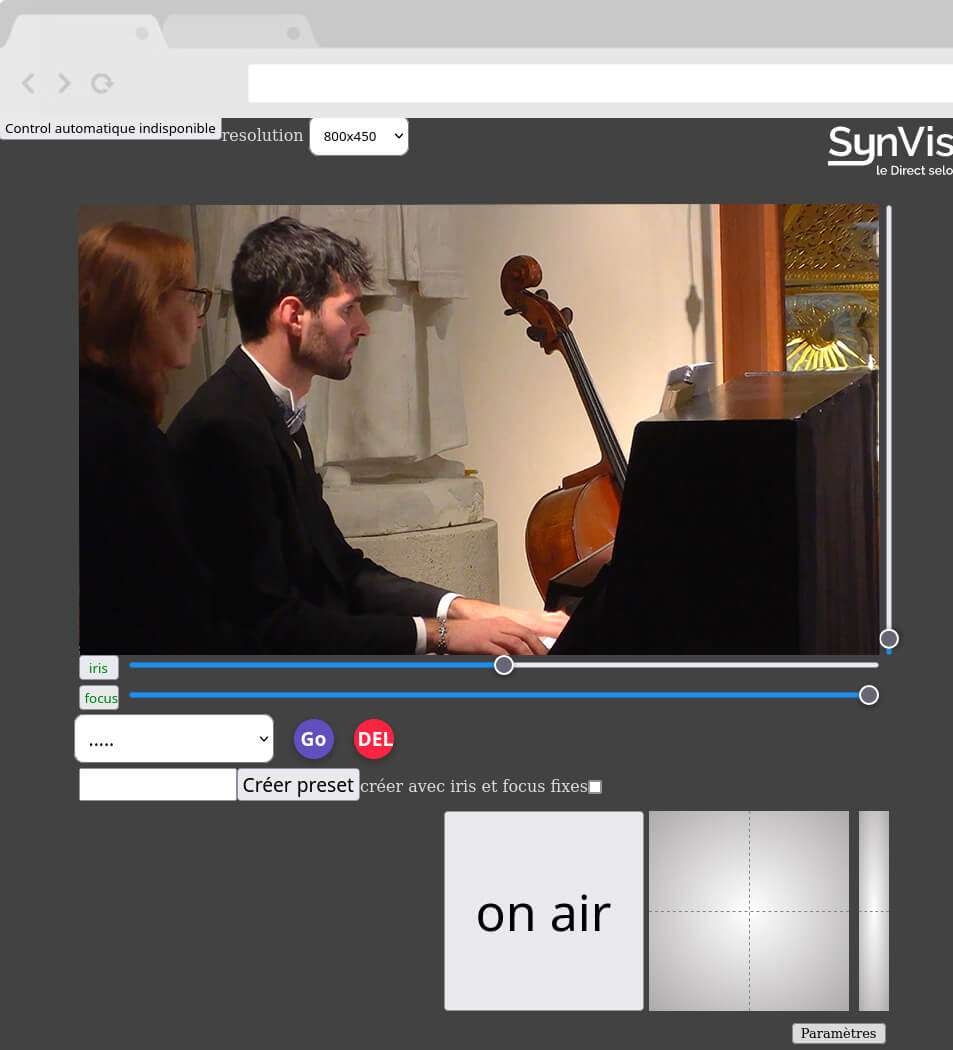The image size is (953, 1050).
Task: Click the browser forward arrow
Action: [64, 84]
